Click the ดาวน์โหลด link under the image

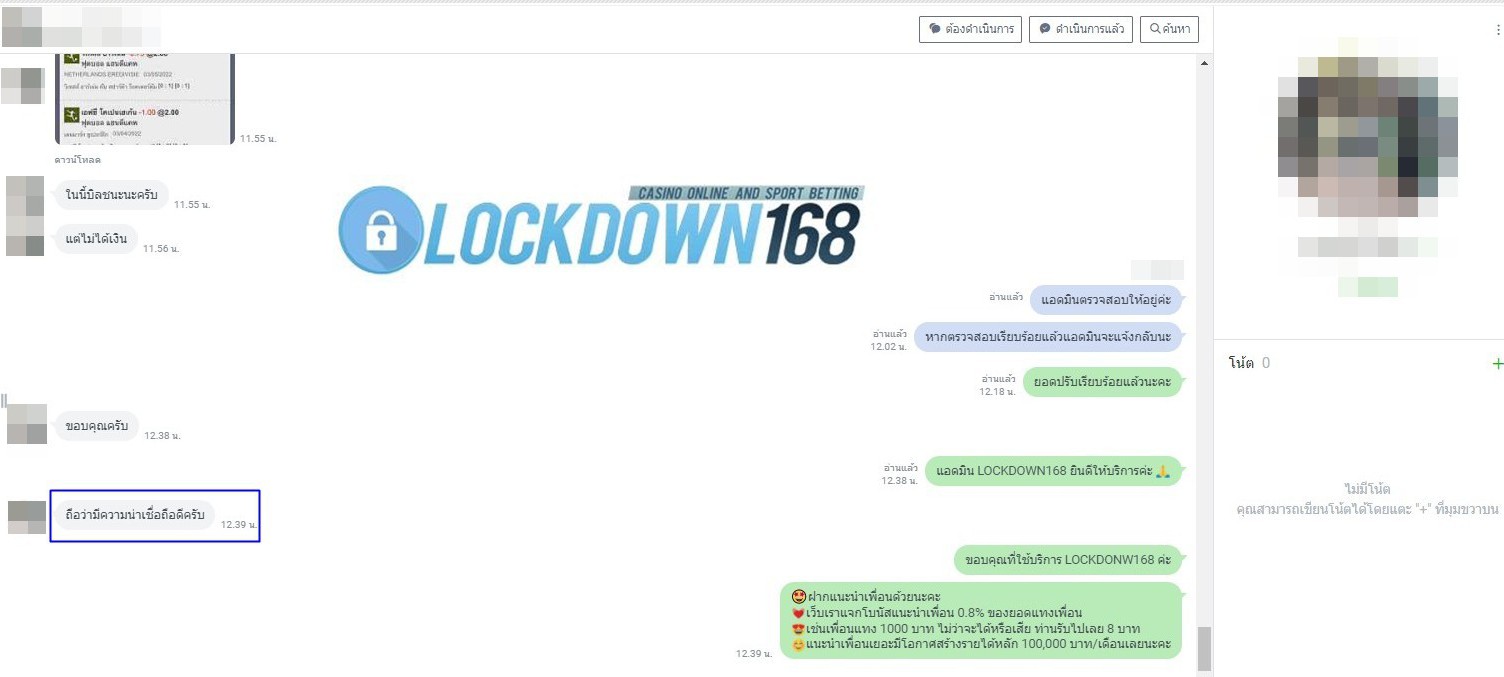[x=77, y=160]
